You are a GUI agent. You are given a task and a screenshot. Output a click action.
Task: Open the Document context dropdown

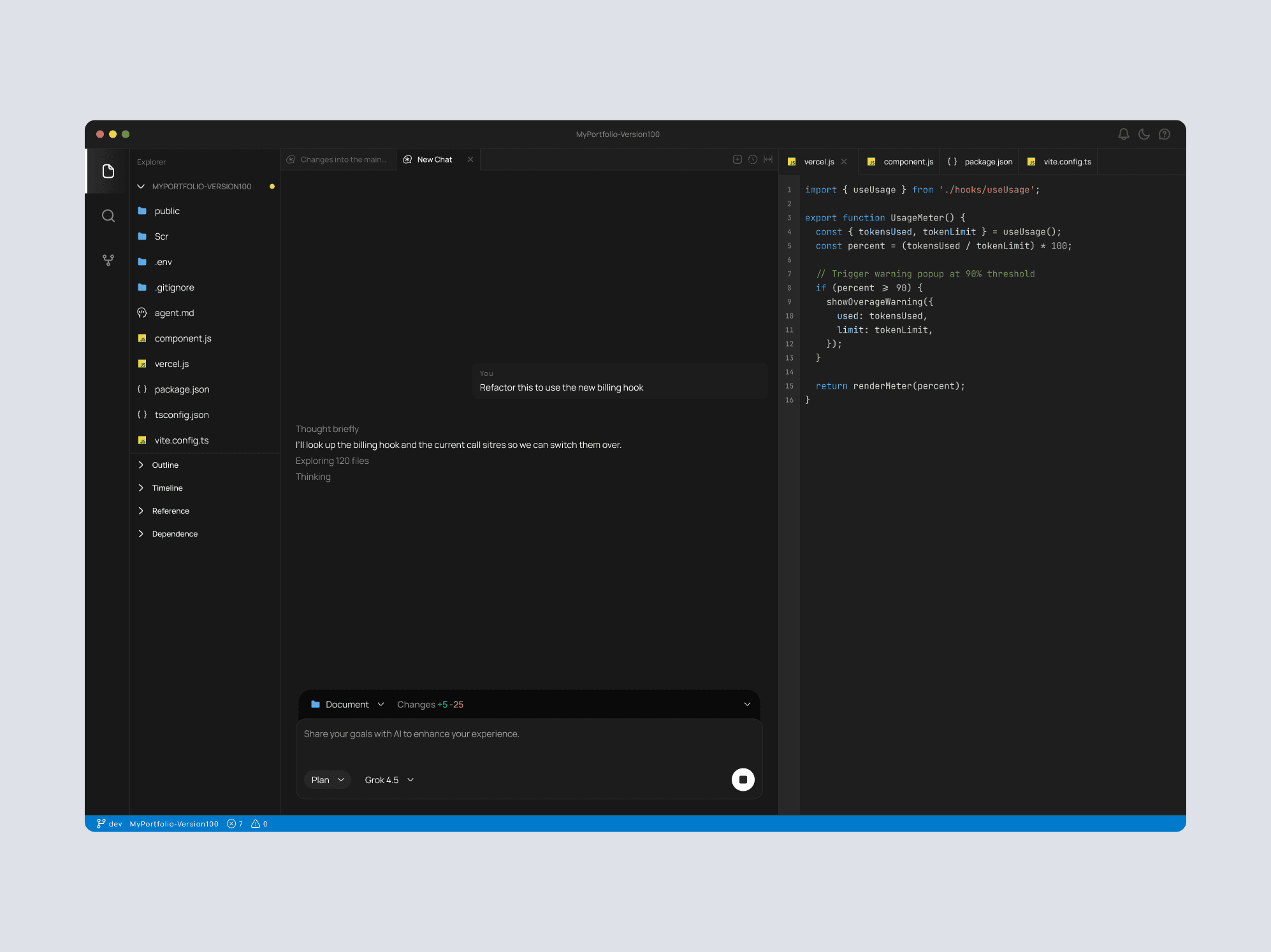(347, 704)
